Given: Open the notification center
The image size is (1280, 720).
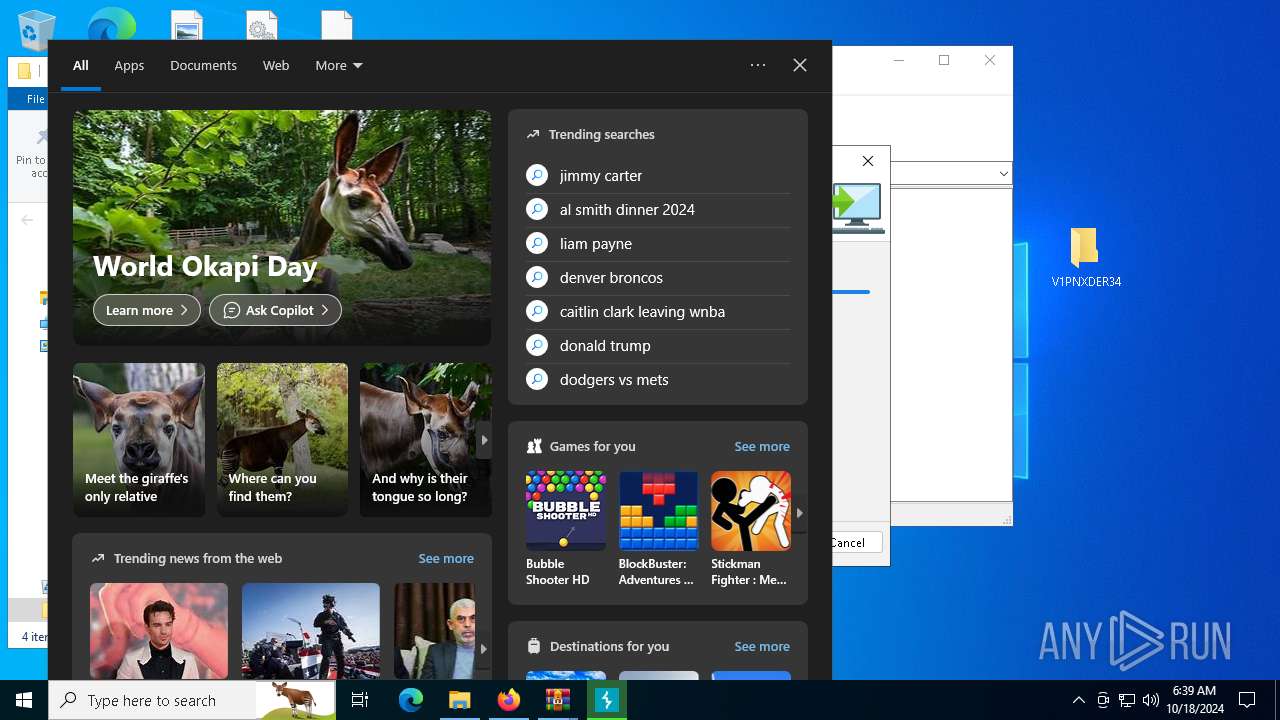Looking at the screenshot, I should point(1247,700).
